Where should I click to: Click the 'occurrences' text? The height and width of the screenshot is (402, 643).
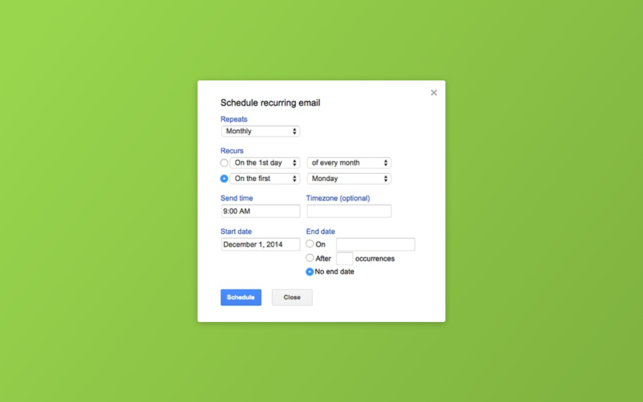(x=375, y=259)
